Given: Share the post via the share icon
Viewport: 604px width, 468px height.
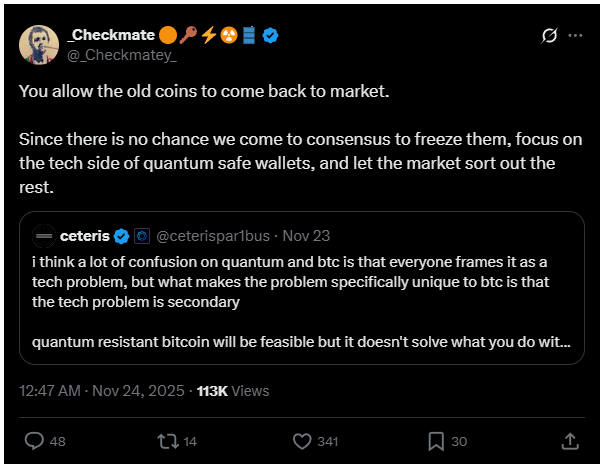Looking at the screenshot, I should (x=569, y=440).
